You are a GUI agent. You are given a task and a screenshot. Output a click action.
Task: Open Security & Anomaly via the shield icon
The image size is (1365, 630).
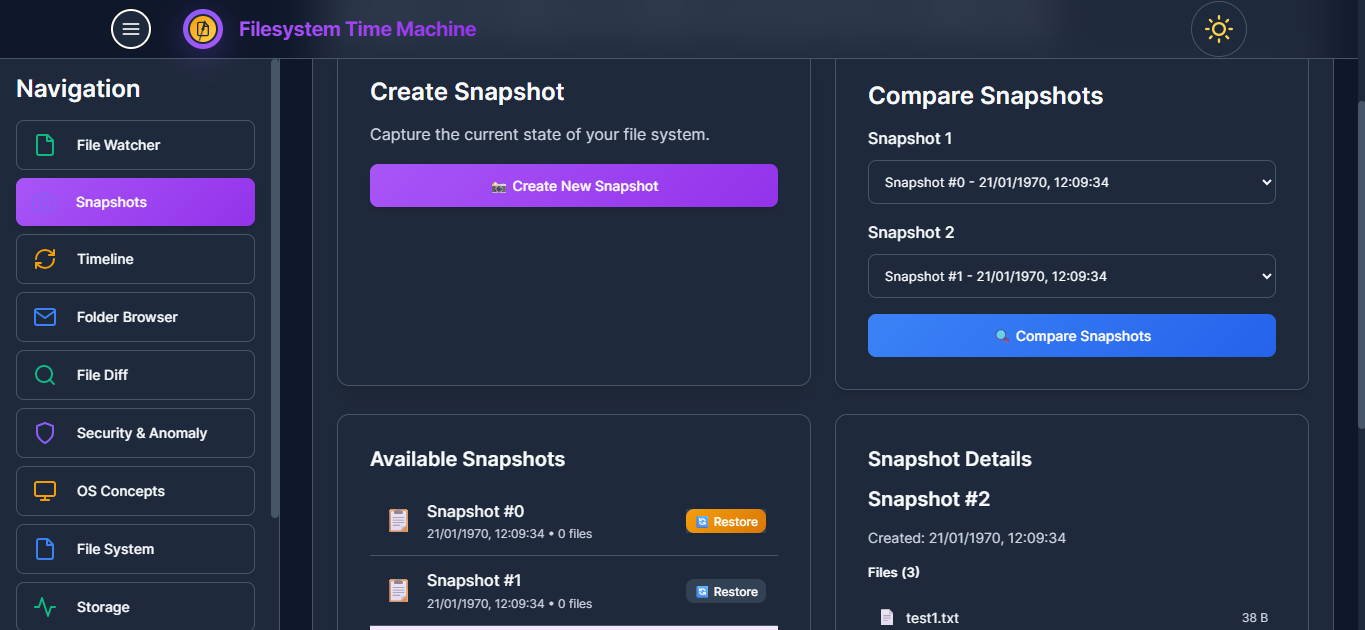pyautogui.click(x=43, y=432)
